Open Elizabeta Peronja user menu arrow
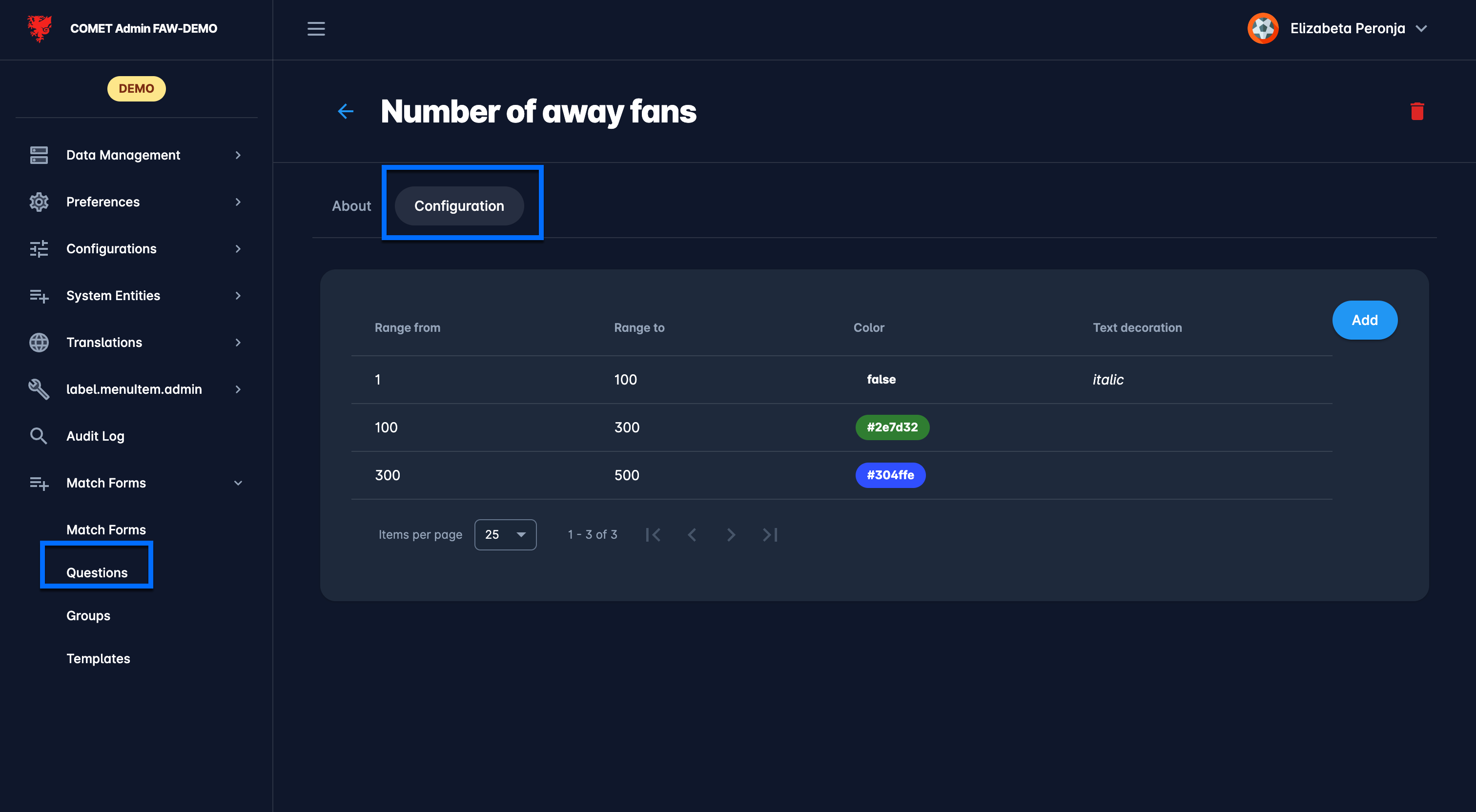 click(1421, 29)
